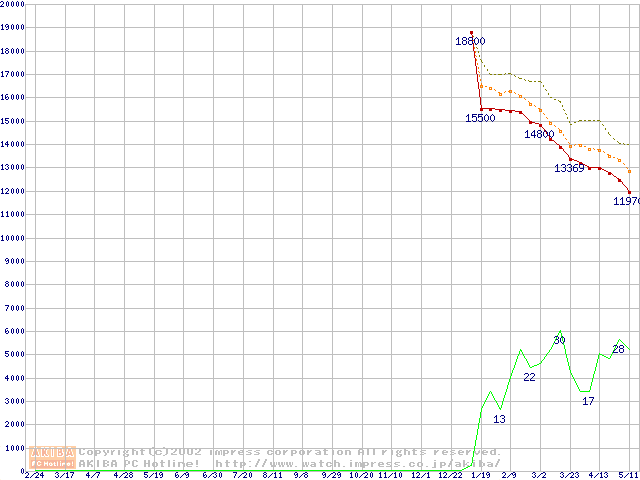Click the impress corporation copyright text
Viewport: 640px width, 480px height.
point(290,452)
